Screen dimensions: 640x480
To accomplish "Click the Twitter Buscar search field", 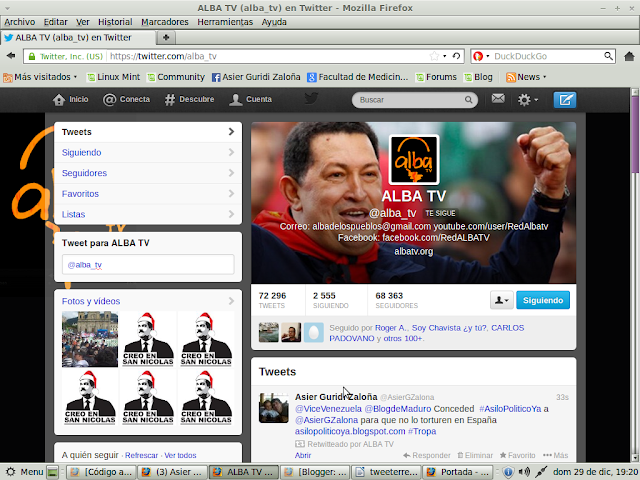I will pyautogui.click(x=415, y=100).
